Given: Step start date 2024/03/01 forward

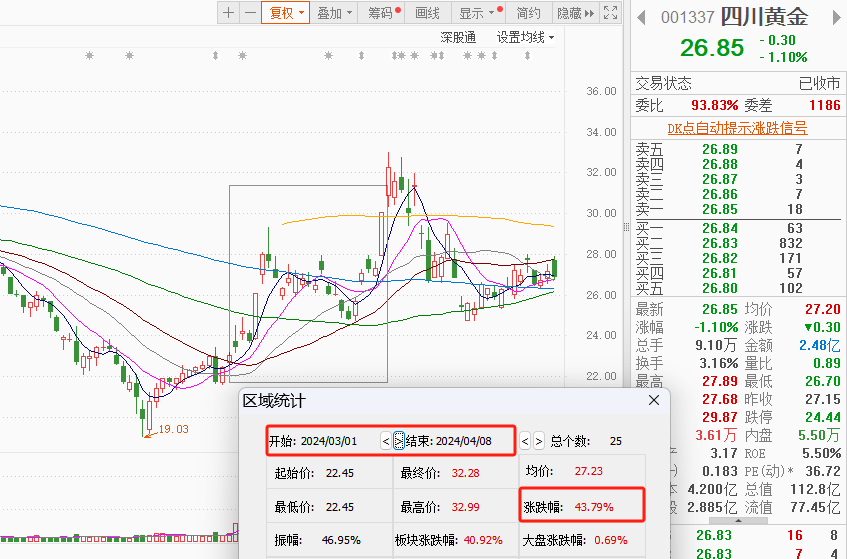Looking at the screenshot, I should tap(398, 440).
